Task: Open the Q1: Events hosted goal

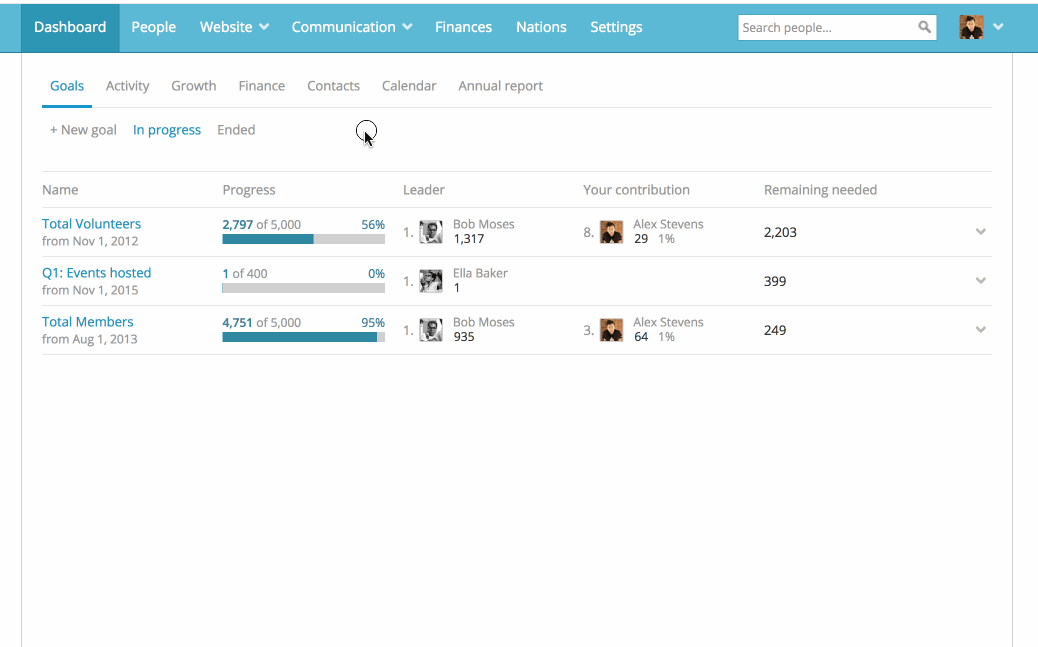Action: (97, 273)
